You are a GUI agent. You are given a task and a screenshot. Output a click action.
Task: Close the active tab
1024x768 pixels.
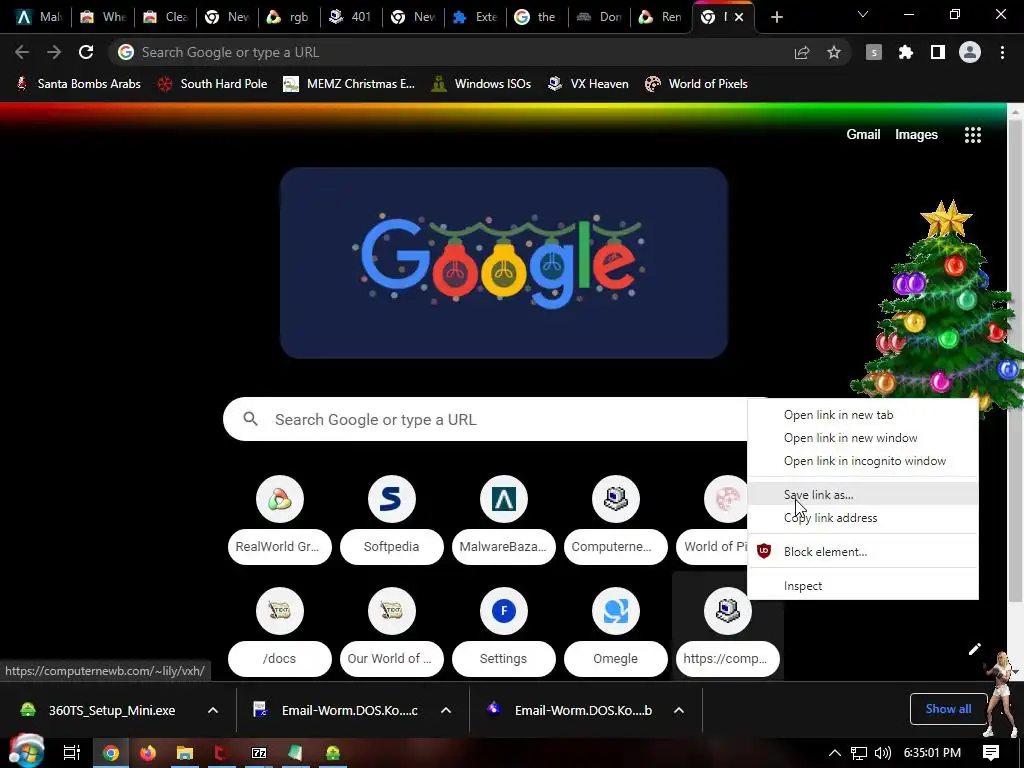739,17
